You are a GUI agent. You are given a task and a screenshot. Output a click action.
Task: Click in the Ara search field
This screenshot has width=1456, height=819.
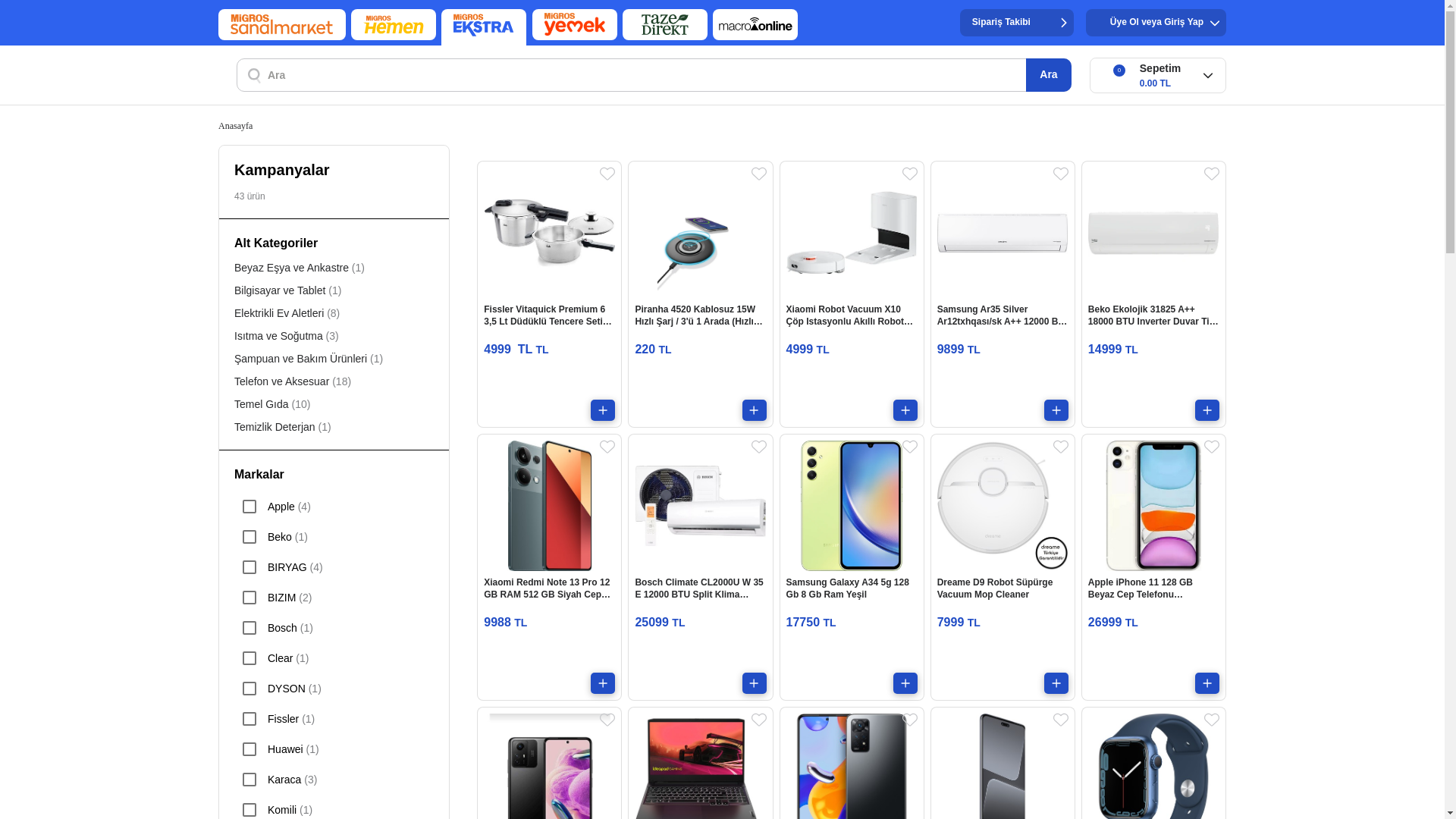[632, 75]
